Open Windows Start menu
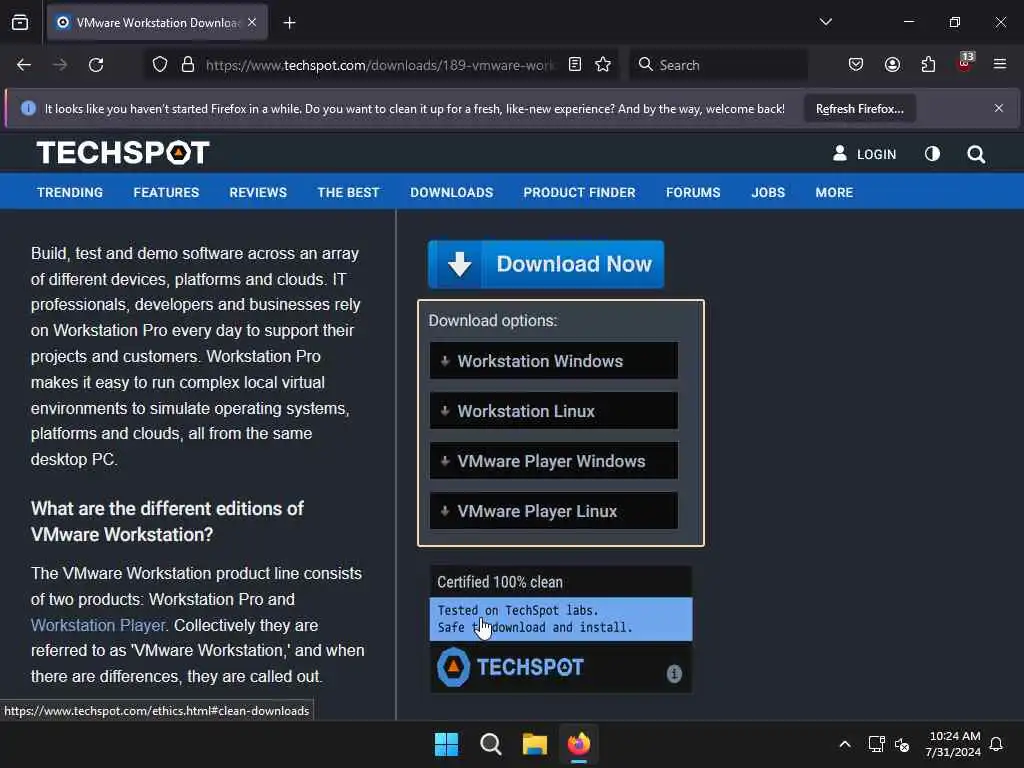Image resolution: width=1024 pixels, height=768 pixels. [447, 744]
